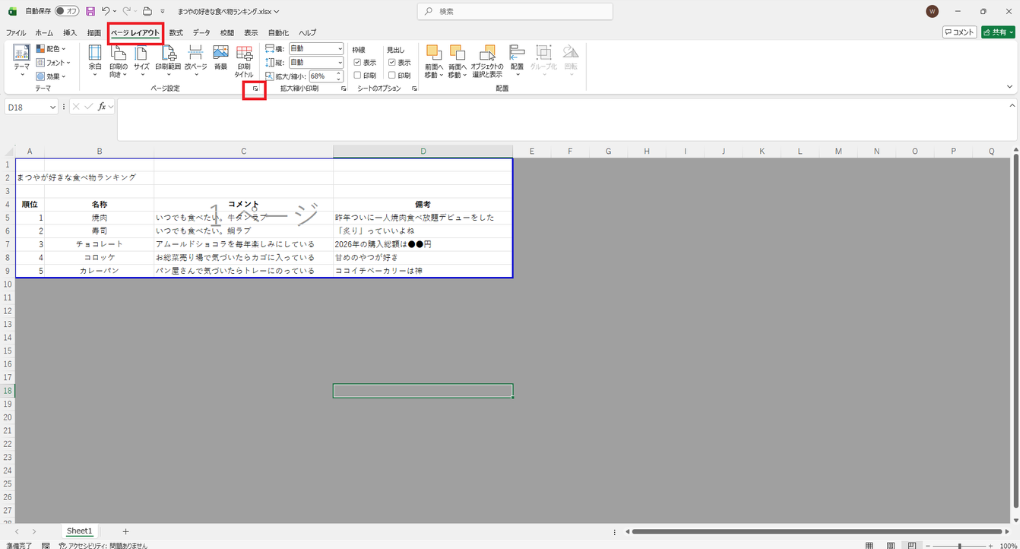Click the 印刷範囲 print area icon

pyautogui.click(x=168, y=59)
